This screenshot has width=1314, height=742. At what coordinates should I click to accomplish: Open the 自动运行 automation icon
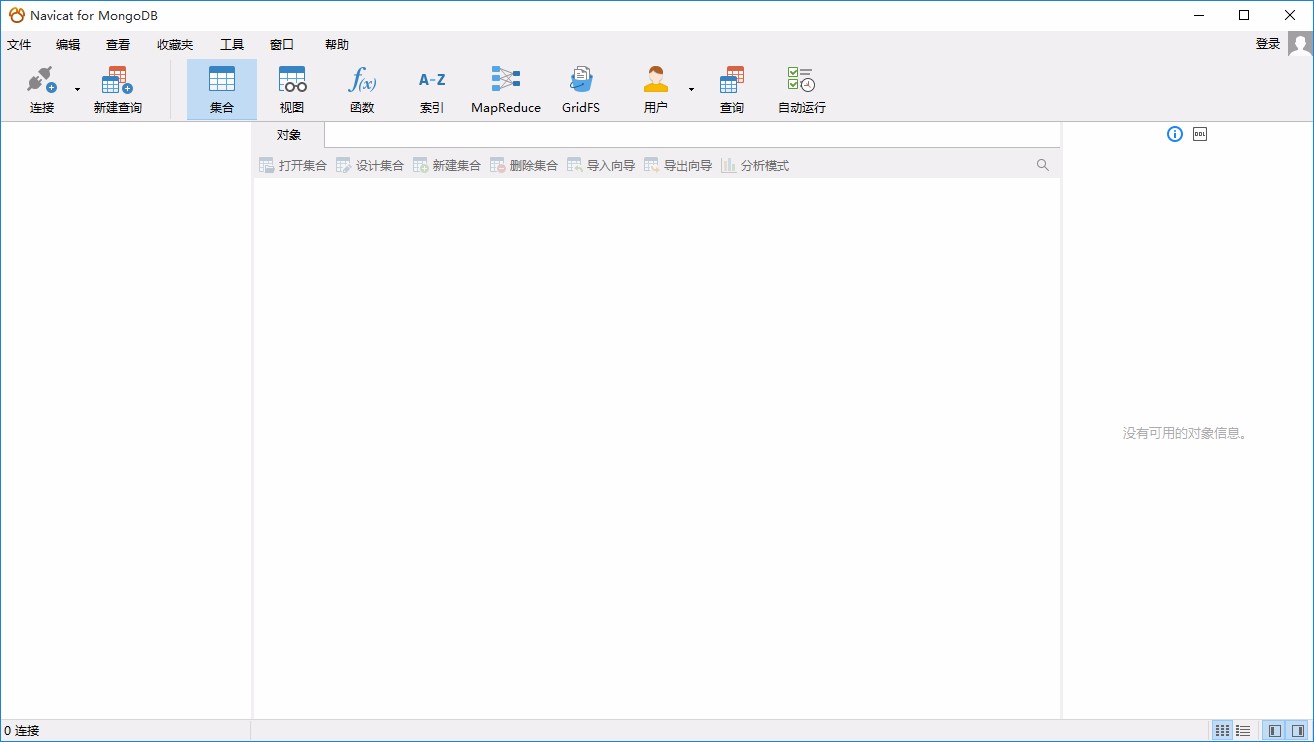point(802,90)
